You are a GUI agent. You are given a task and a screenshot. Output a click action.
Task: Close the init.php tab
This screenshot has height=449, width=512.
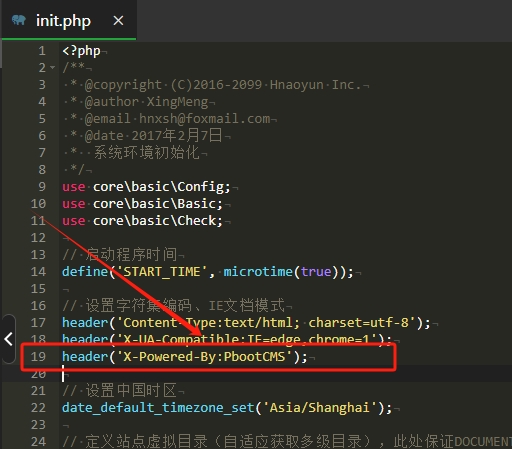pos(118,21)
